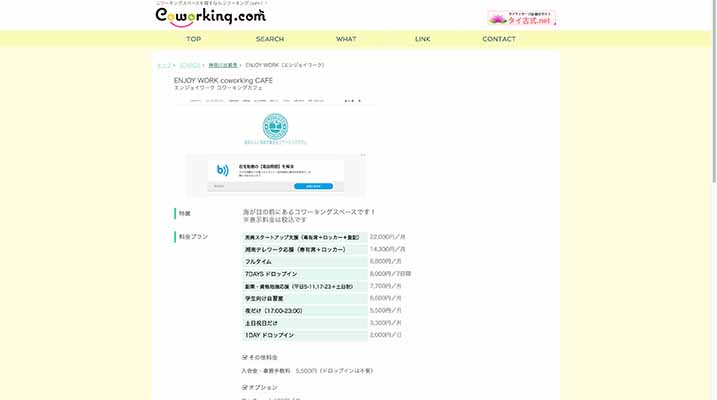Click the トップ breadcrumb link
The width and height of the screenshot is (717, 400).
164,65
